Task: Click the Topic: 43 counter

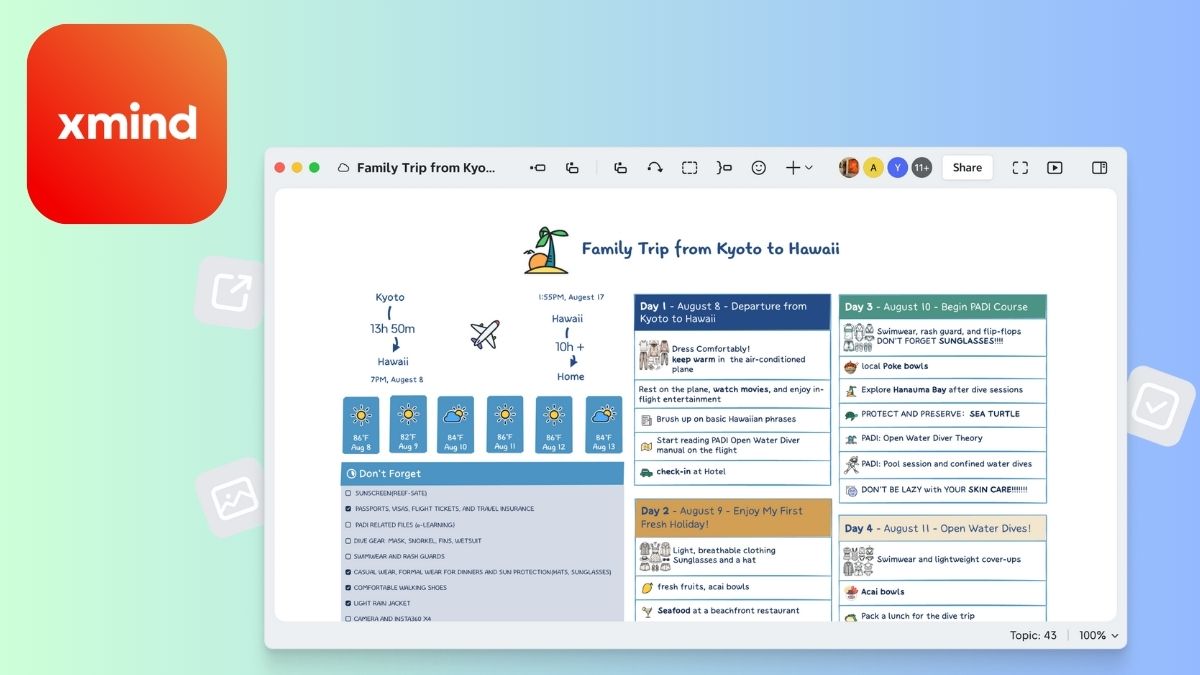Action: (x=1033, y=635)
